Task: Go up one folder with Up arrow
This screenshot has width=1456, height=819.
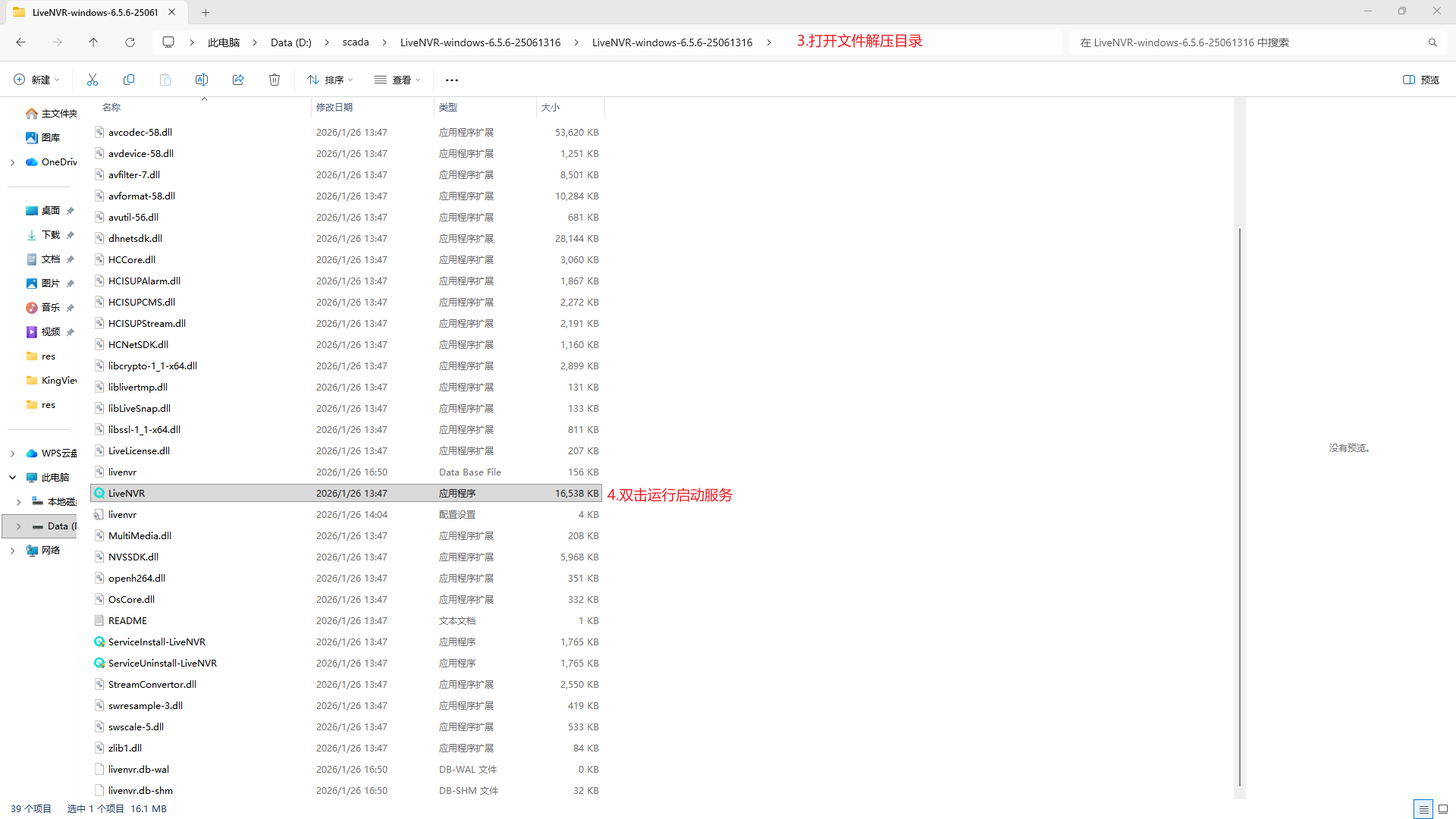Action: pos(93,42)
